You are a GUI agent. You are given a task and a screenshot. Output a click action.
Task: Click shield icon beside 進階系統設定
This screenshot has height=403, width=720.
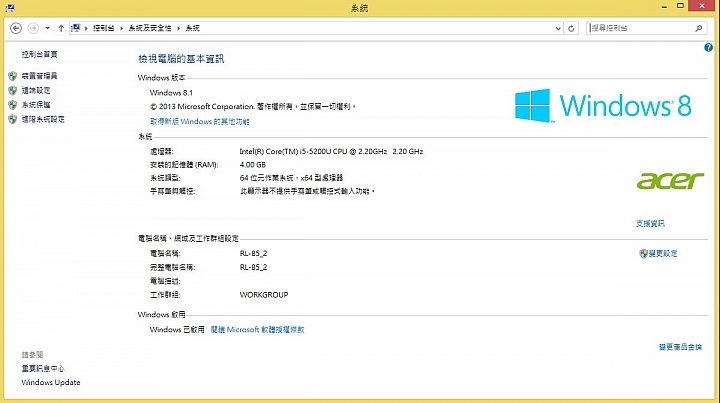coord(13,119)
